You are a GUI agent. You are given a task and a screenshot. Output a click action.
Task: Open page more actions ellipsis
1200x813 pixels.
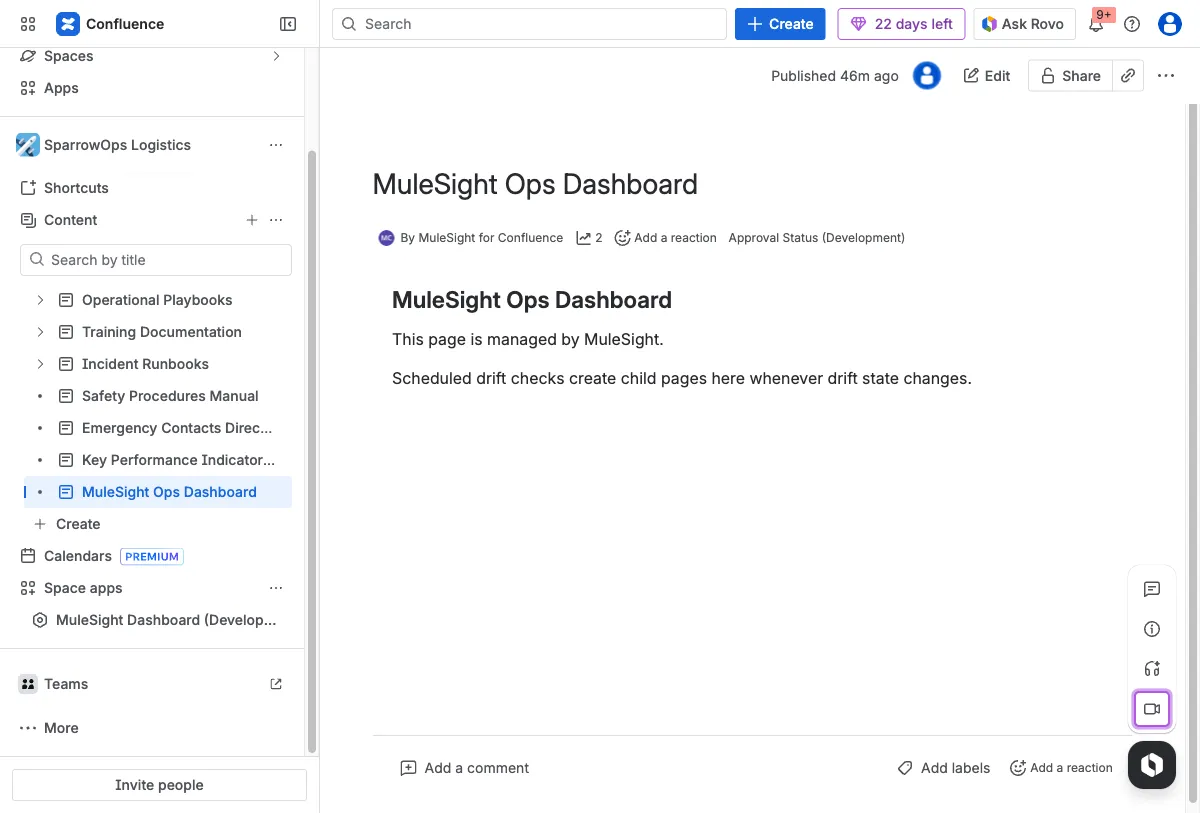click(1166, 76)
